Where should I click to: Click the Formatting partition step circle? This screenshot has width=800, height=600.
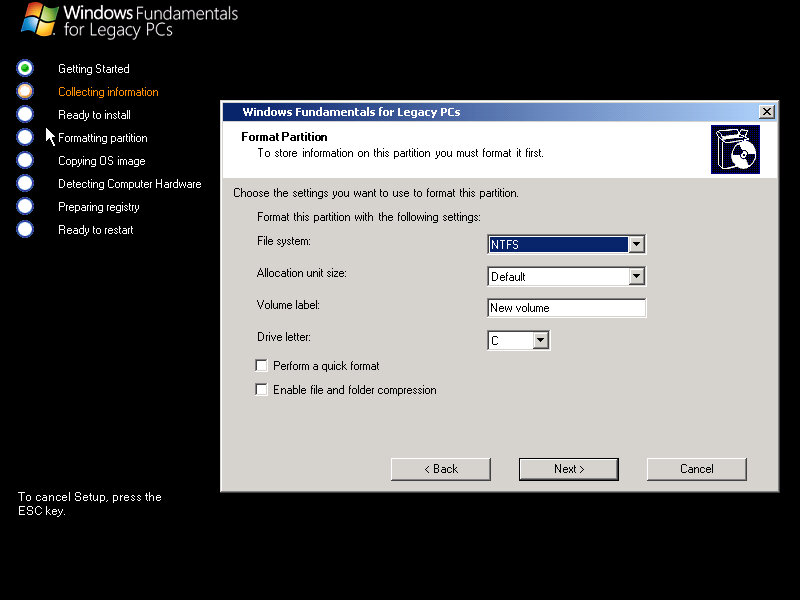(25, 137)
